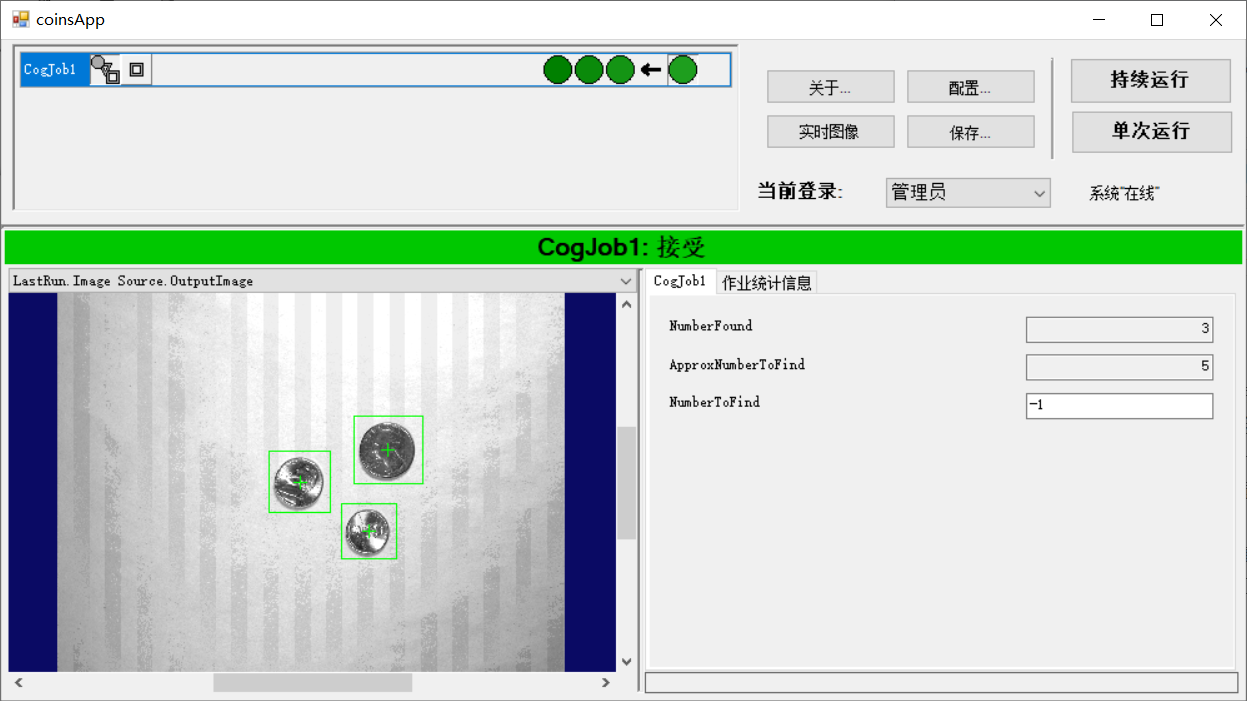Click the black arrow between status circles
Screen dimensions: 1247x701
(649, 70)
